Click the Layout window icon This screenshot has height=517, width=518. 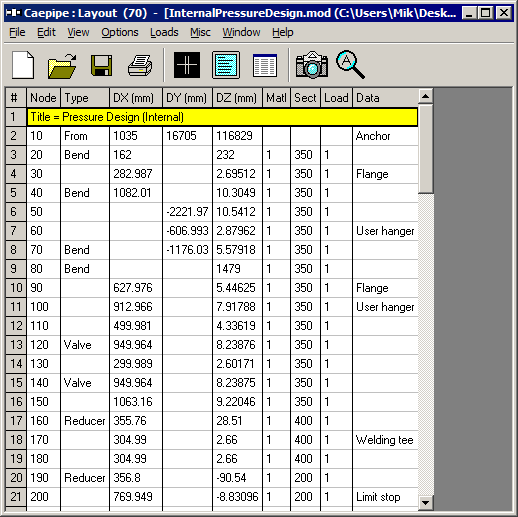(x=226, y=65)
